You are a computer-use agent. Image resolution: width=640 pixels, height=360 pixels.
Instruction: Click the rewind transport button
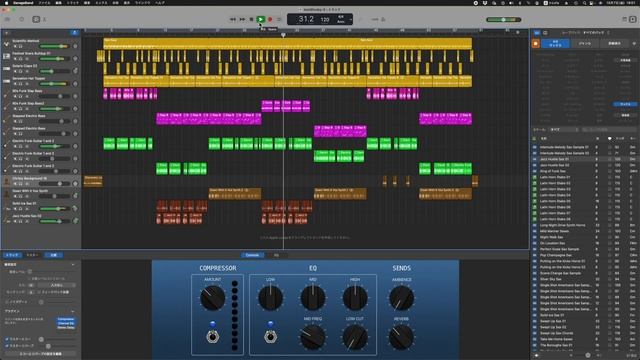click(233, 19)
